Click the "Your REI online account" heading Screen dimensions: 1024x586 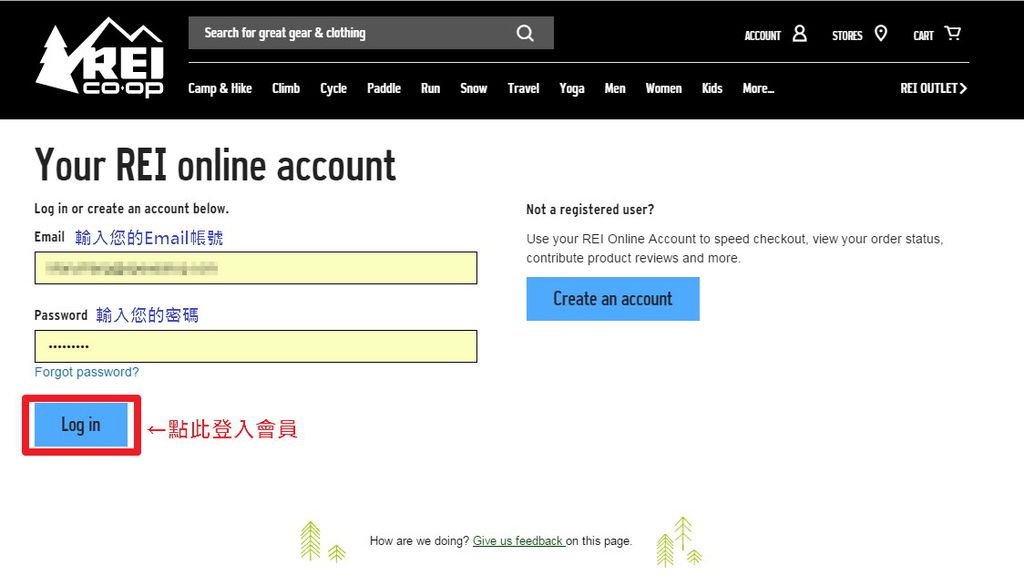point(216,165)
